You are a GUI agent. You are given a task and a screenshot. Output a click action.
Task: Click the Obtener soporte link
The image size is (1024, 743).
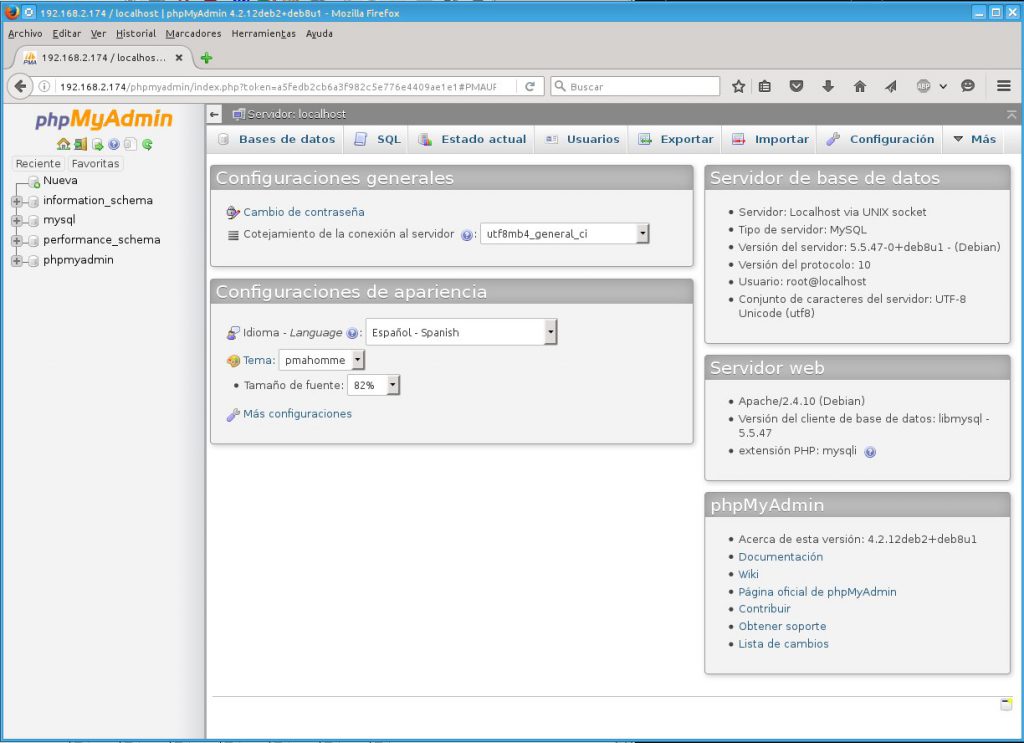(x=782, y=626)
